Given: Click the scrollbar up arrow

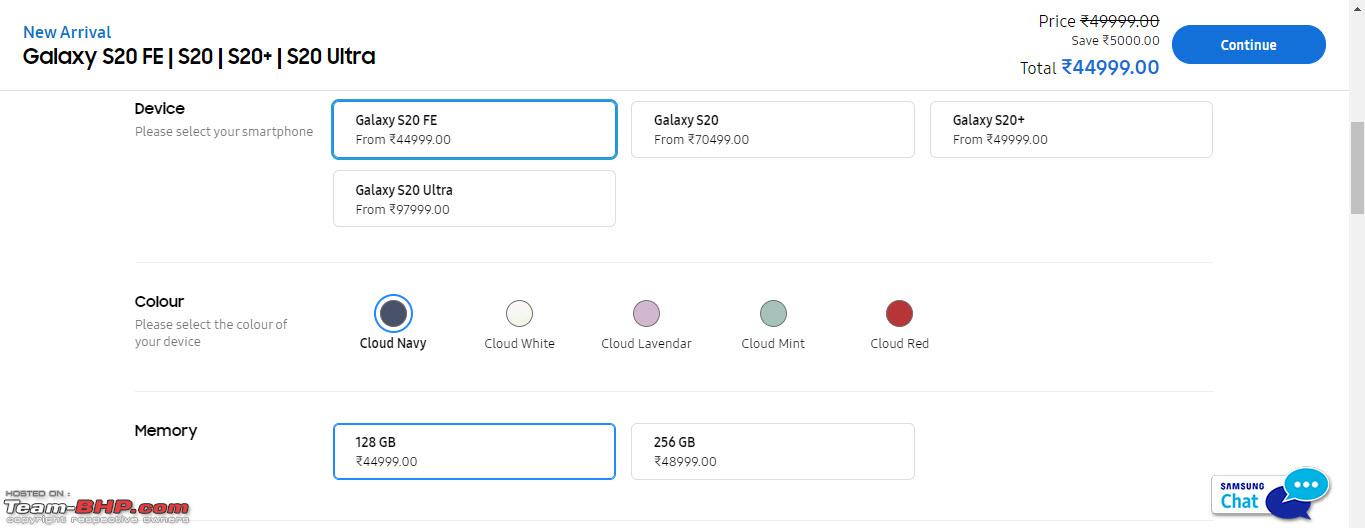Looking at the screenshot, I should point(1357,8).
